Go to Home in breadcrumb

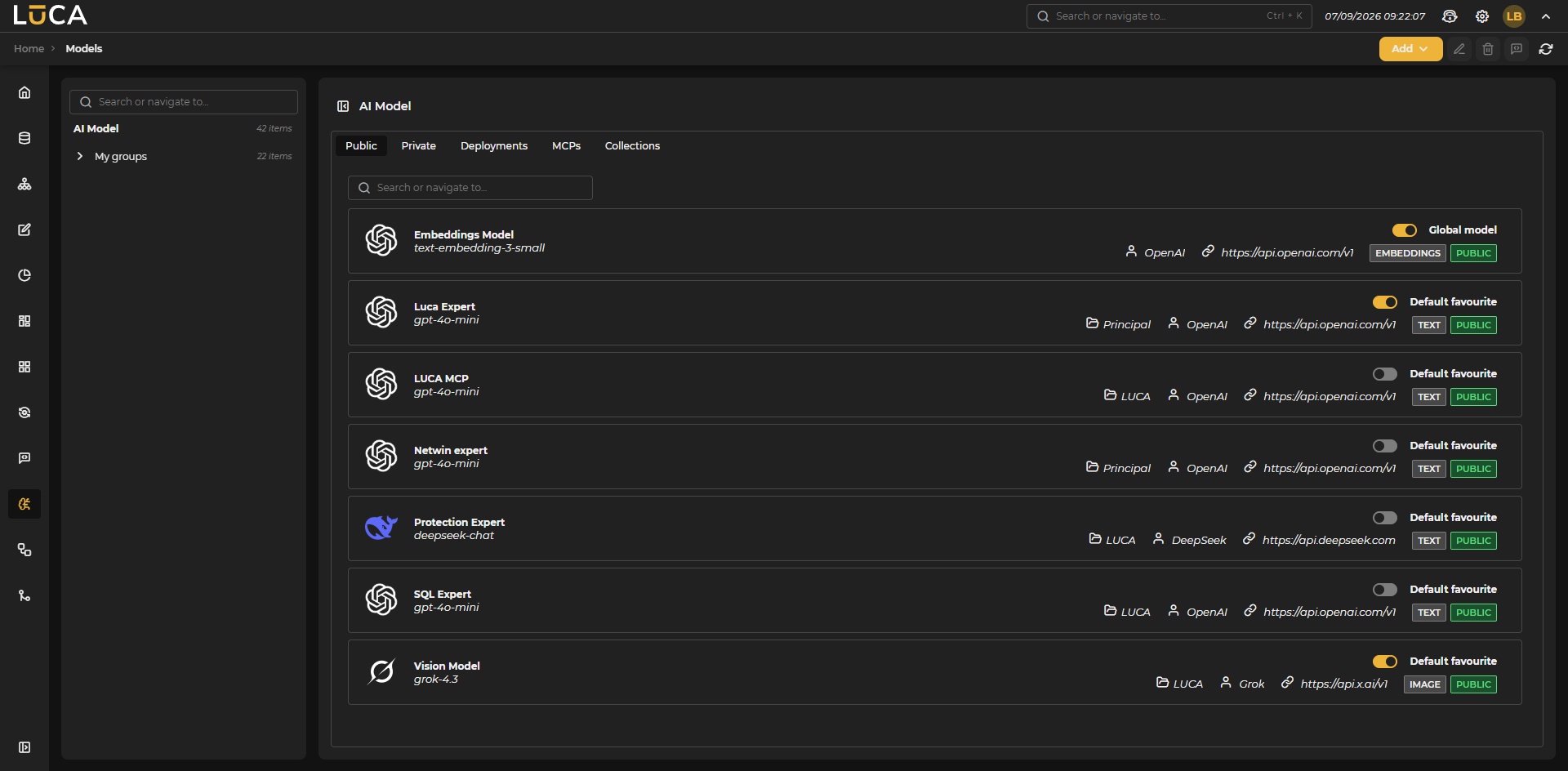pos(29,49)
